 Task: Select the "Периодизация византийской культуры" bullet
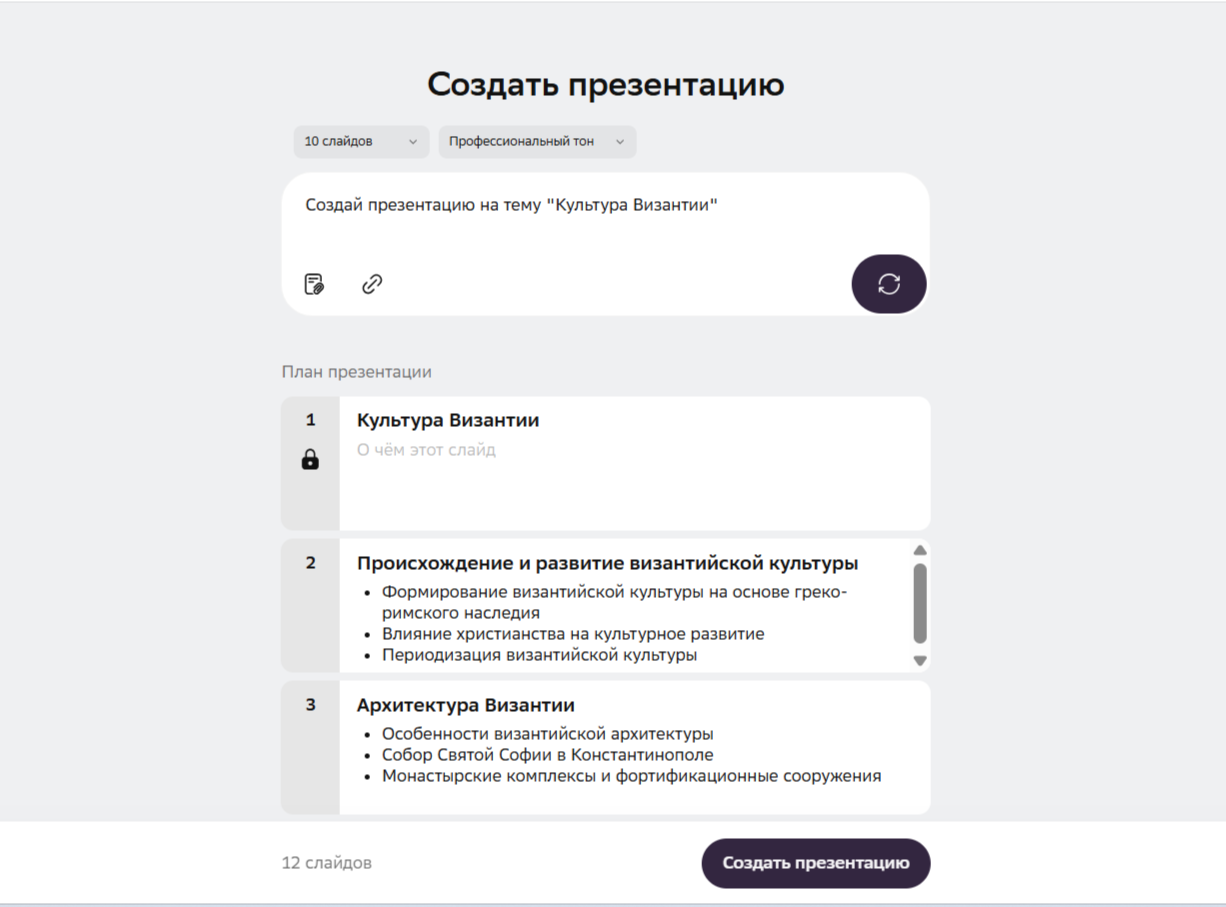tap(539, 655)
